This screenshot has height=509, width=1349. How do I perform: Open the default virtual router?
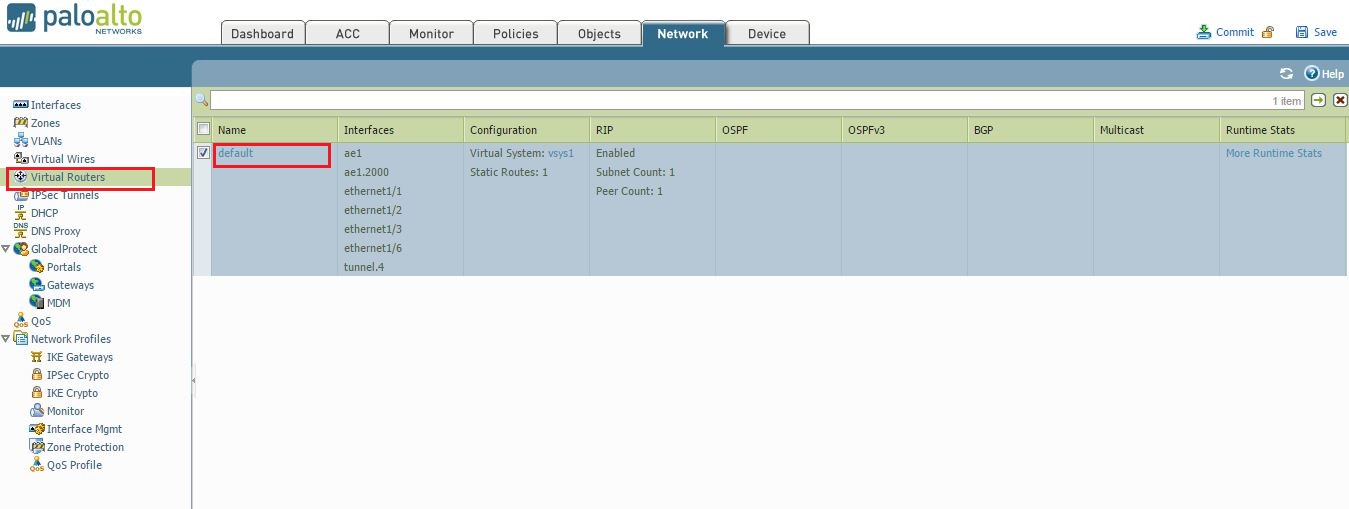coord(235,153)
